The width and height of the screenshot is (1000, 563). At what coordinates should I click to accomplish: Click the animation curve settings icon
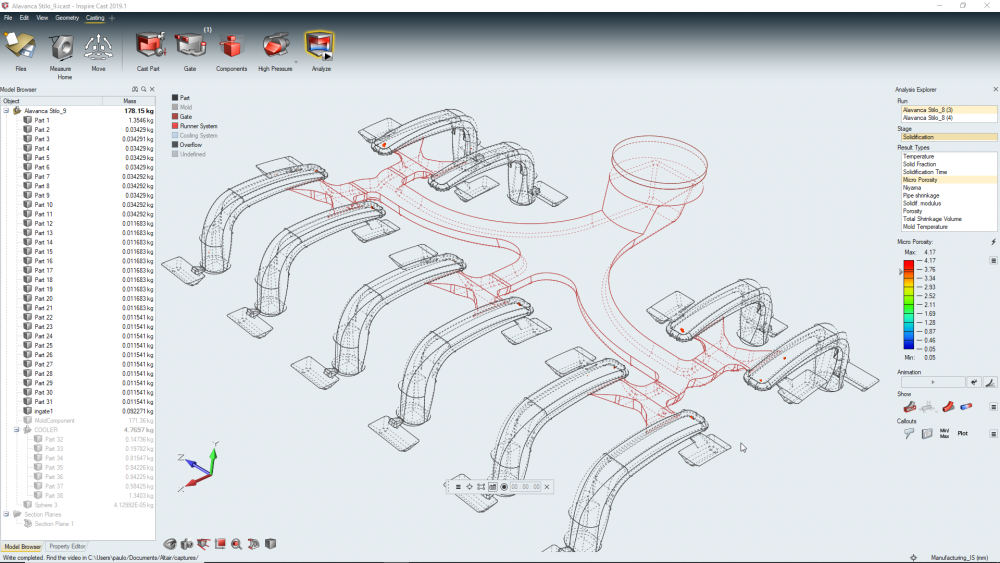pyautogui.click(x=990, y=382)
